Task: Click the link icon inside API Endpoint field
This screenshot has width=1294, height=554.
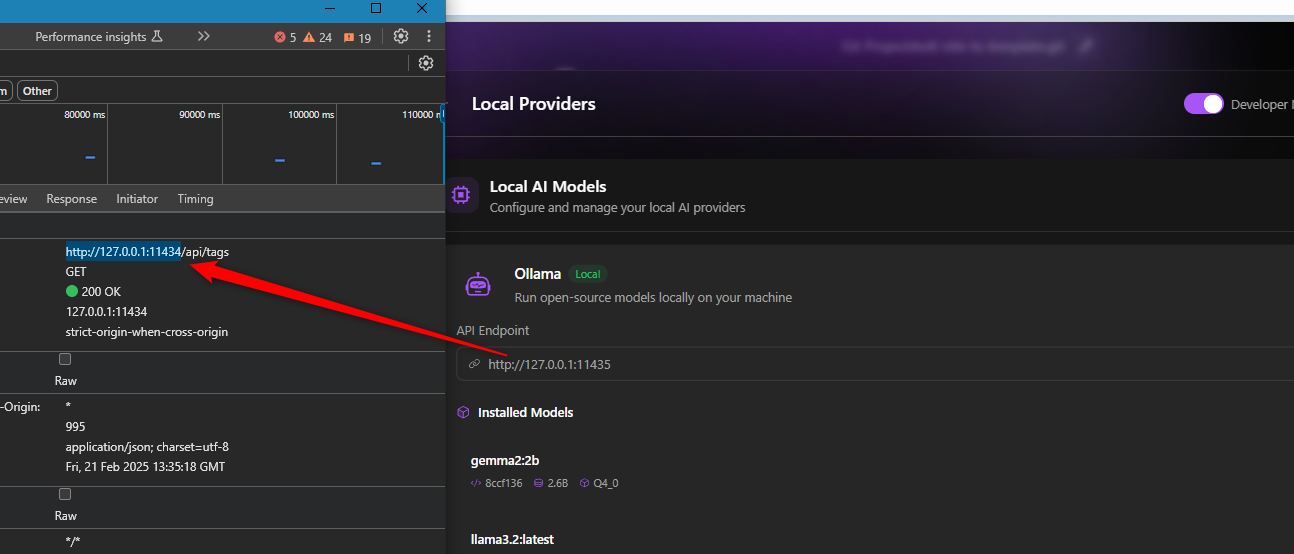Action: pos(474,364)
